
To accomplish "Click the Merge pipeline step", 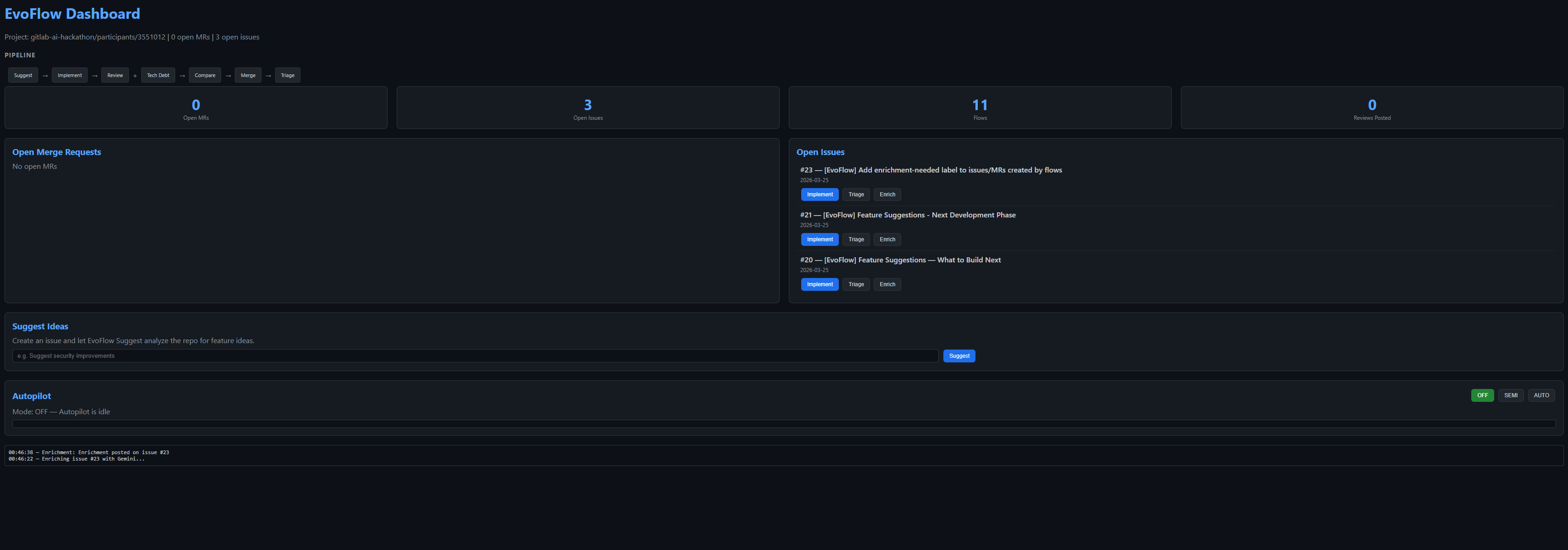I will 249,76.
